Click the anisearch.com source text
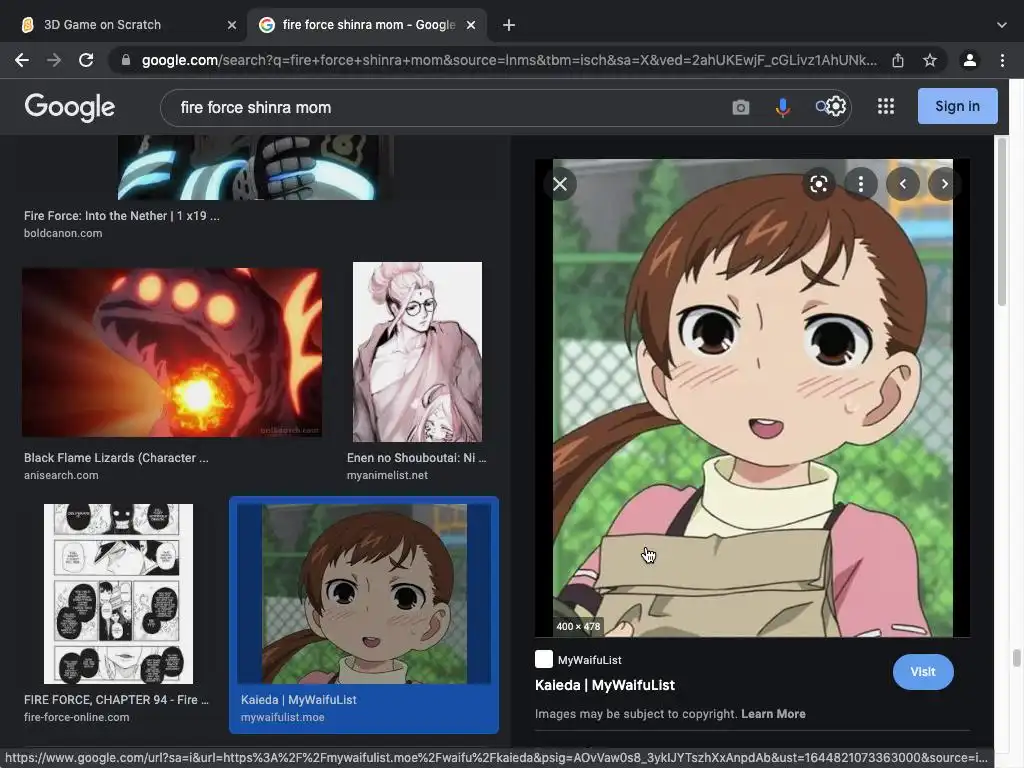 61,475
